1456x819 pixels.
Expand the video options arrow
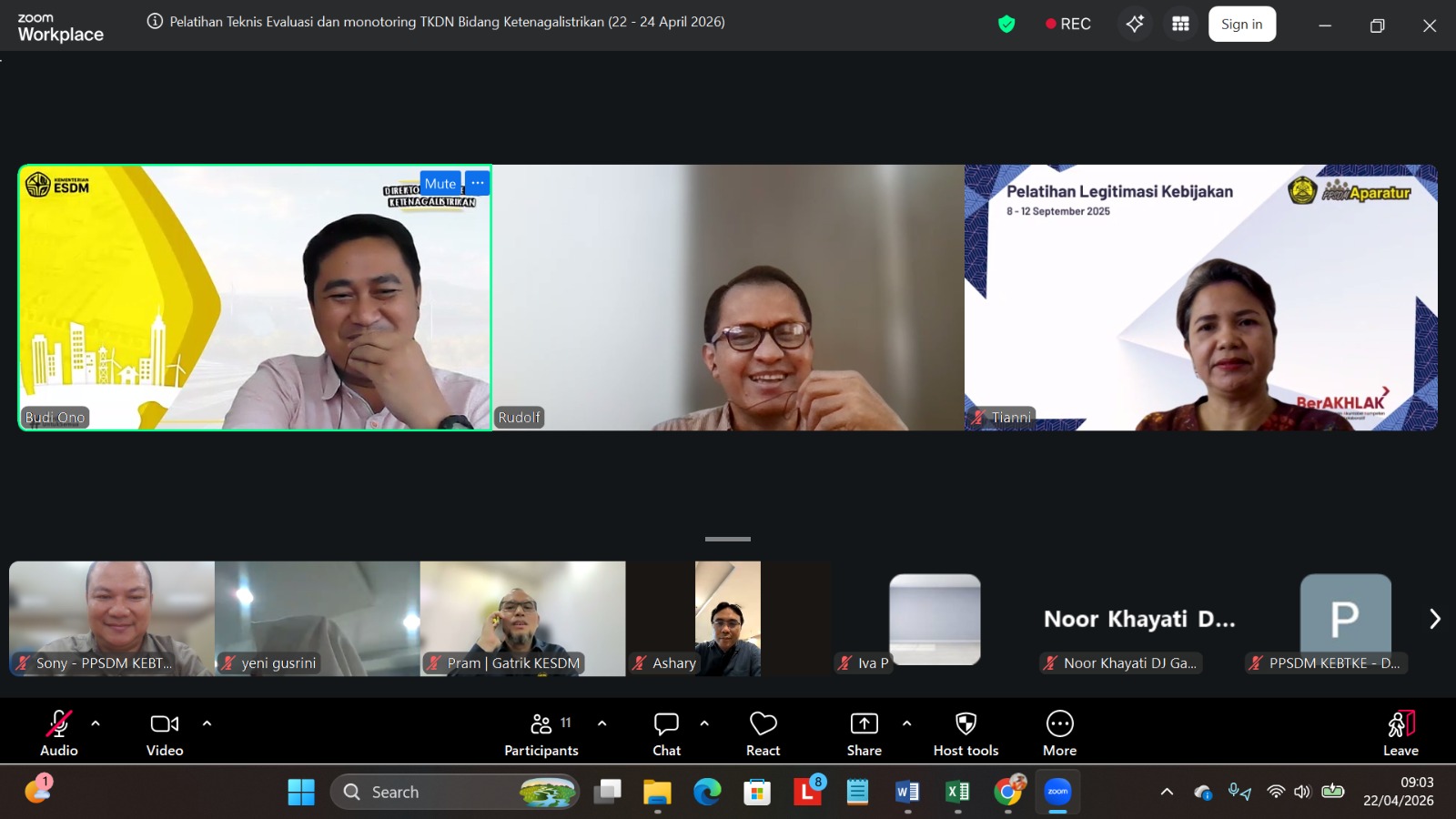click(x=207, y=723)
